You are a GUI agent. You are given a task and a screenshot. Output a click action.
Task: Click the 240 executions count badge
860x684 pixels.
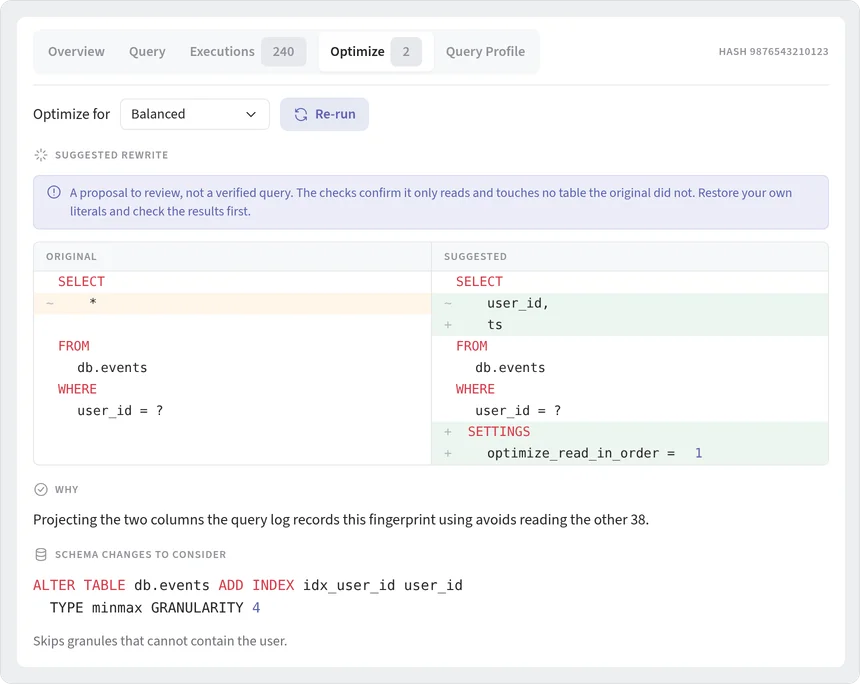283,52
